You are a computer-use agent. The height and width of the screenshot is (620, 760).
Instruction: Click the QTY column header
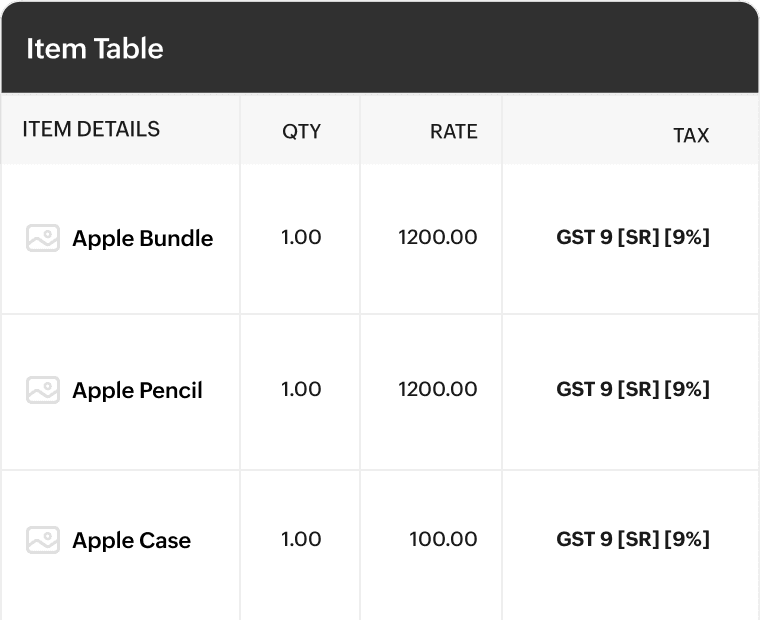click(301, 132)
